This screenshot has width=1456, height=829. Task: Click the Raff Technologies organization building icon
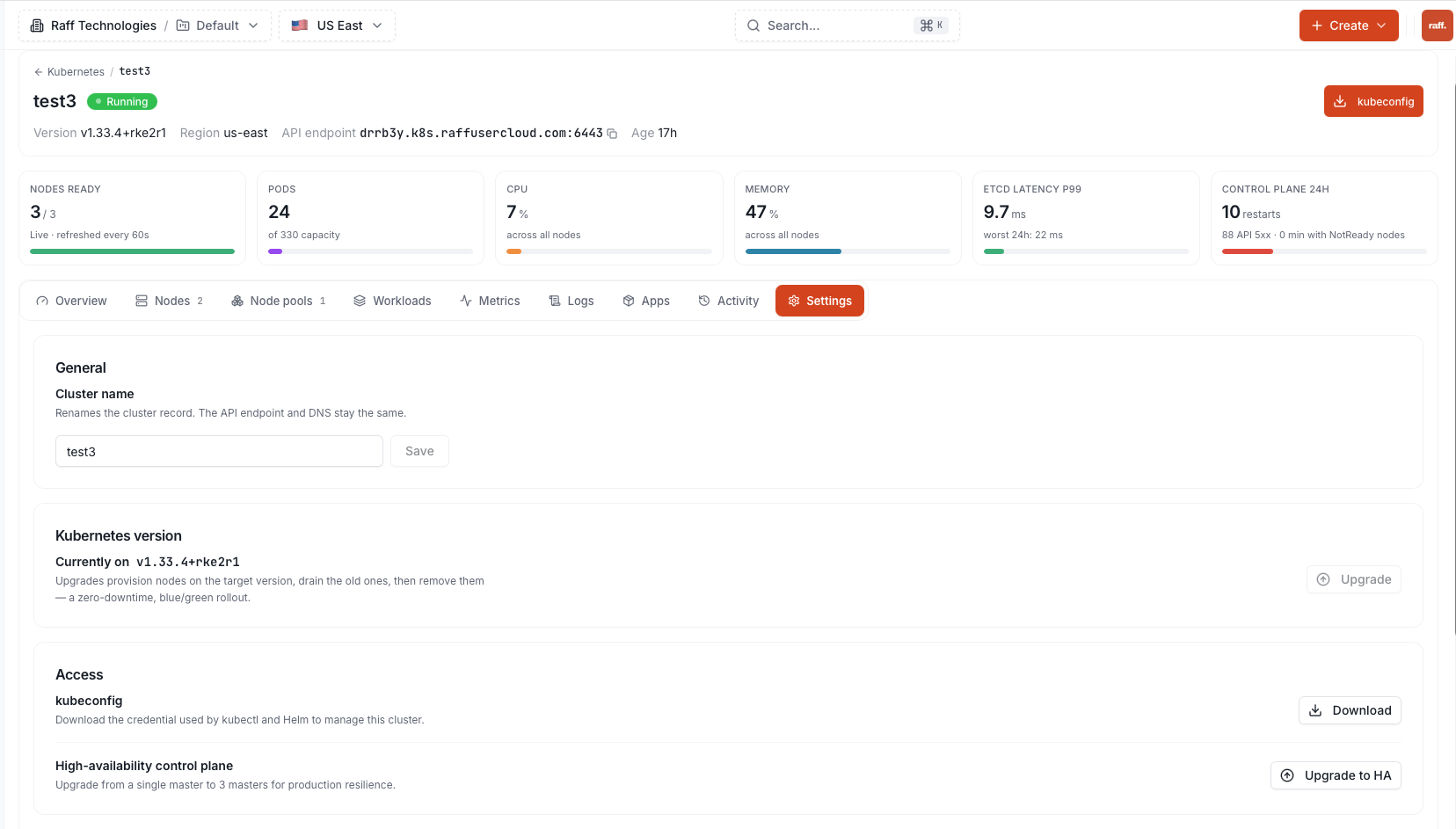coord(37,25)
